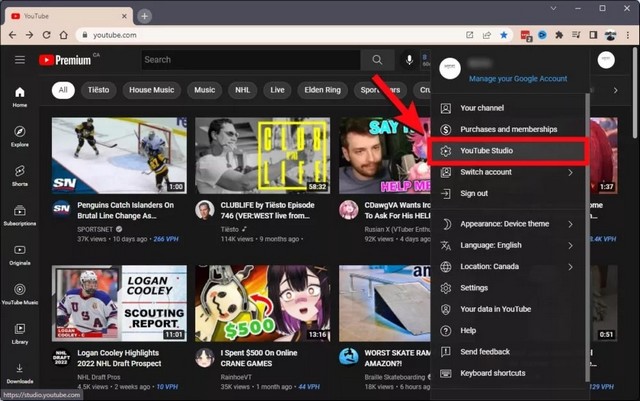Open YouTube Studio from menu
The height and width of the screenshot is (401, 640).
[x=508, y=151]
